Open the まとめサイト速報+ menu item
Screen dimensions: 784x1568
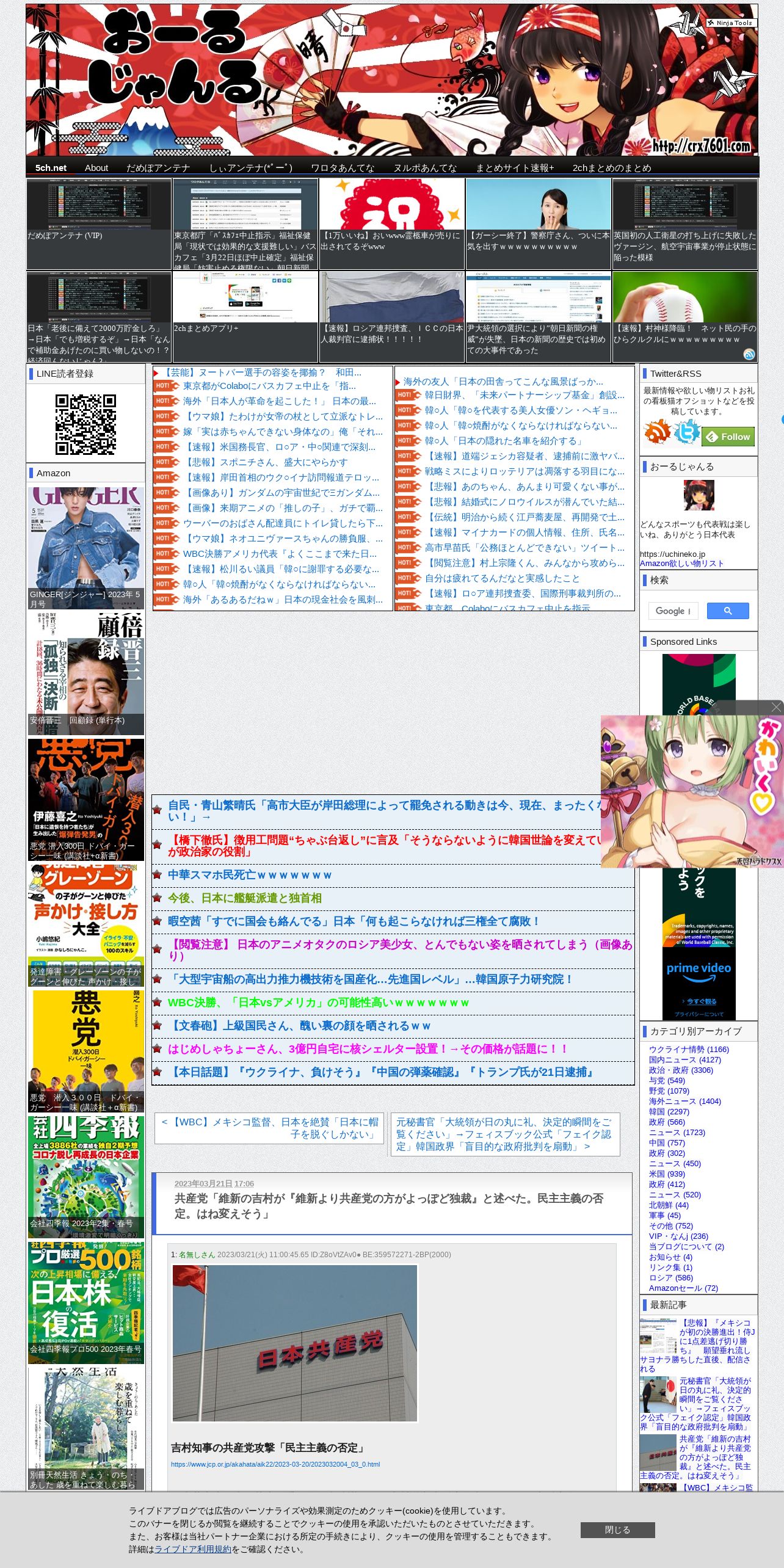coord(515,168)
